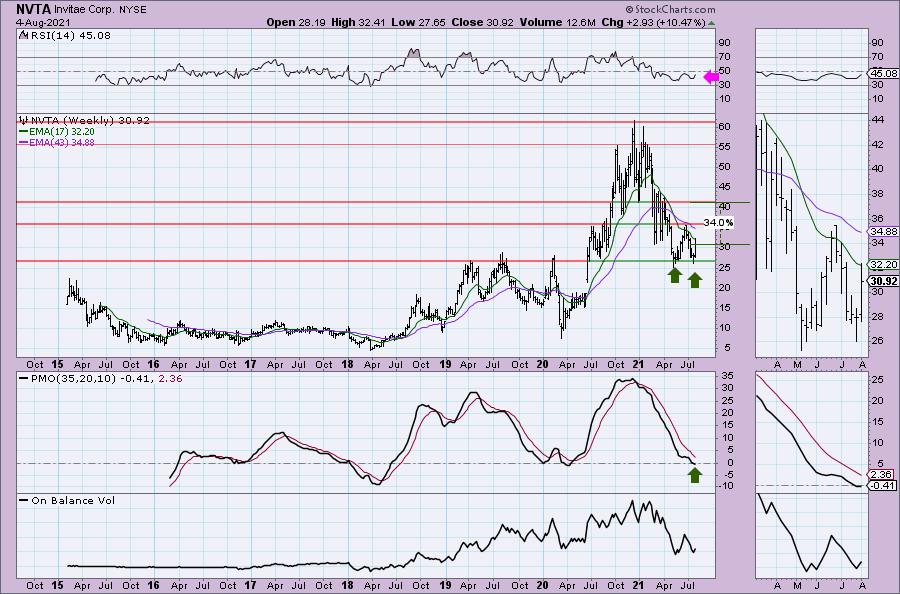This screenshot has width=900, height=594.
Task: Click the 34.0% annotation label
Action: (718, 222)
